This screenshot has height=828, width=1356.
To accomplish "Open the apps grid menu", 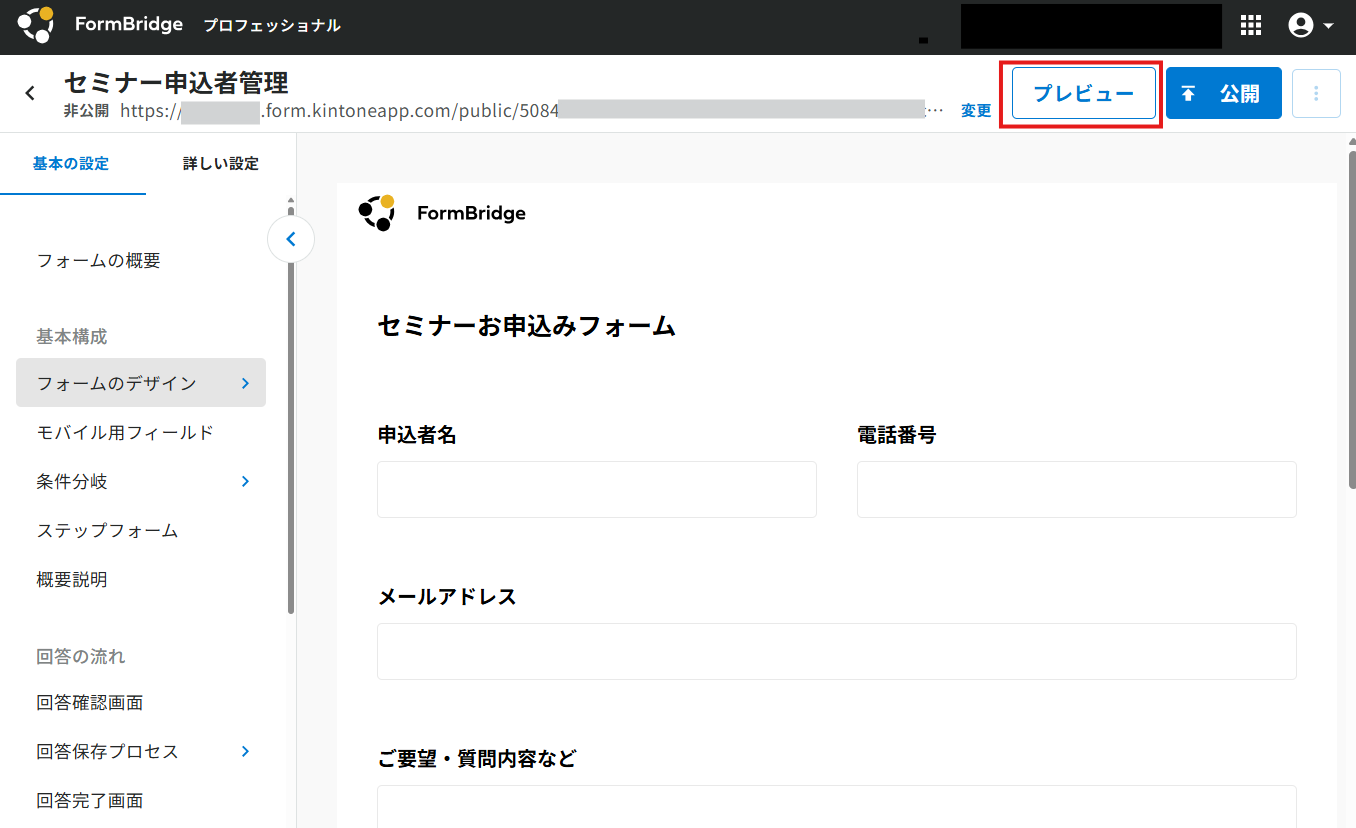I will [1251, 26].
